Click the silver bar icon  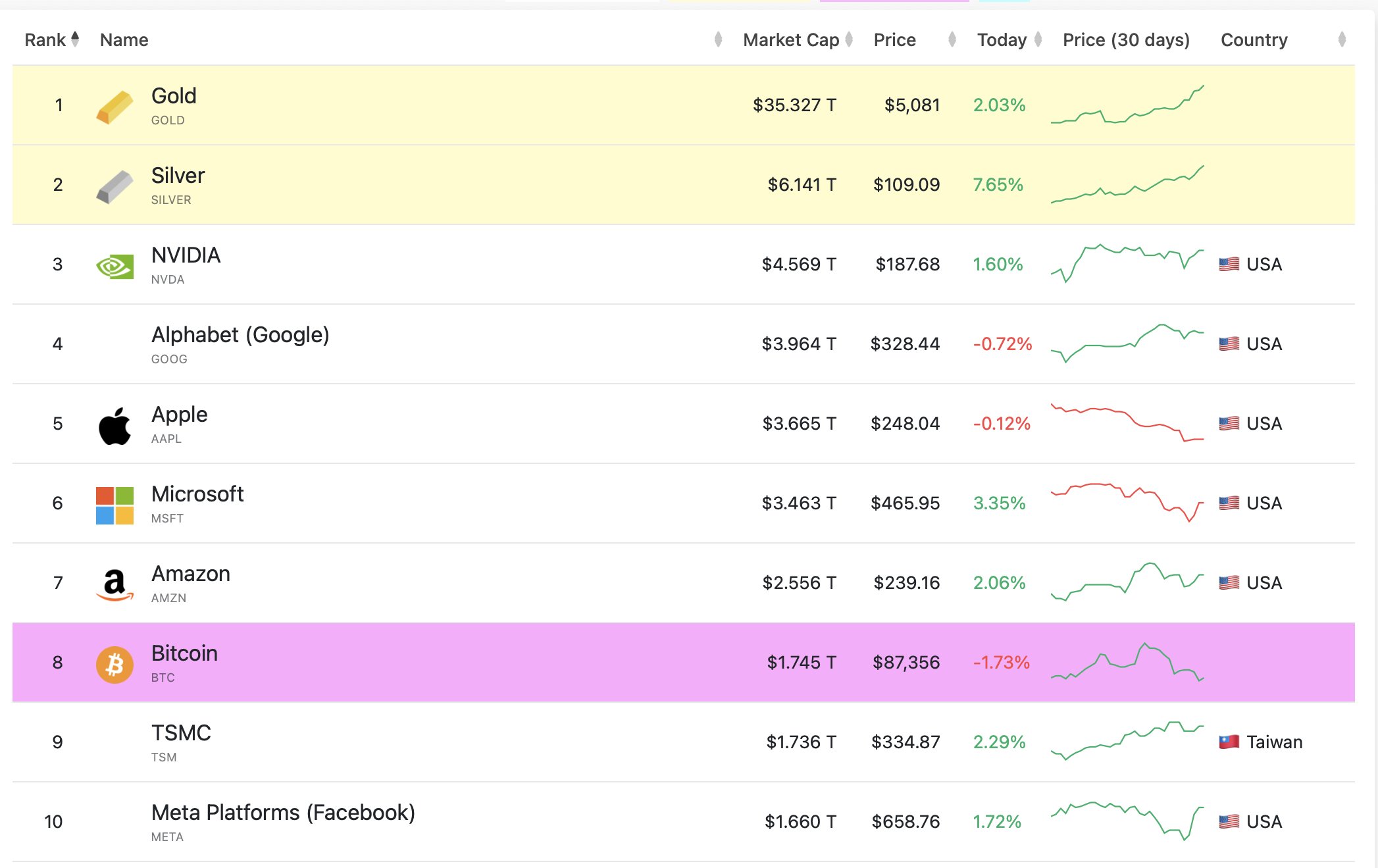click(115, 186)
